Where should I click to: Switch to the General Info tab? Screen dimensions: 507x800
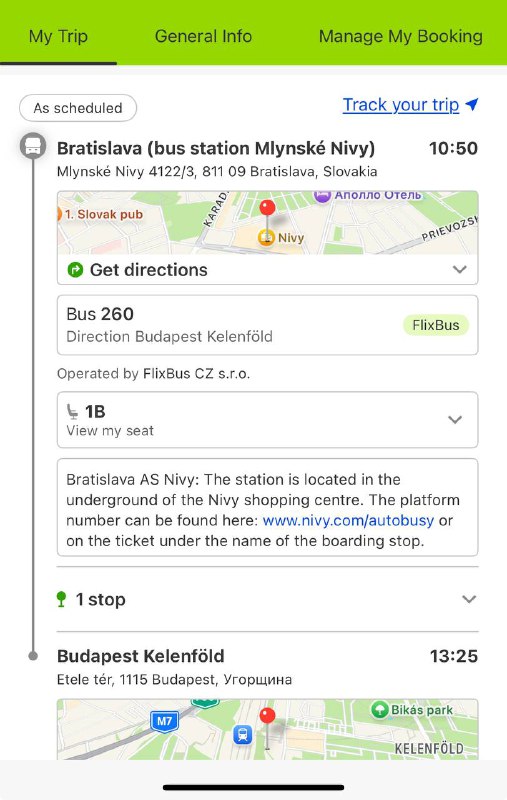[x=203, y=36]
